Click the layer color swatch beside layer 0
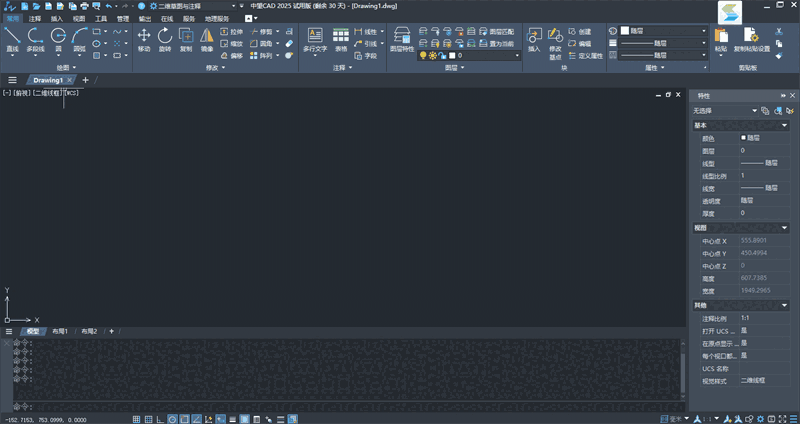The width and height of the screenshot is (800, 424). (452, 55)
